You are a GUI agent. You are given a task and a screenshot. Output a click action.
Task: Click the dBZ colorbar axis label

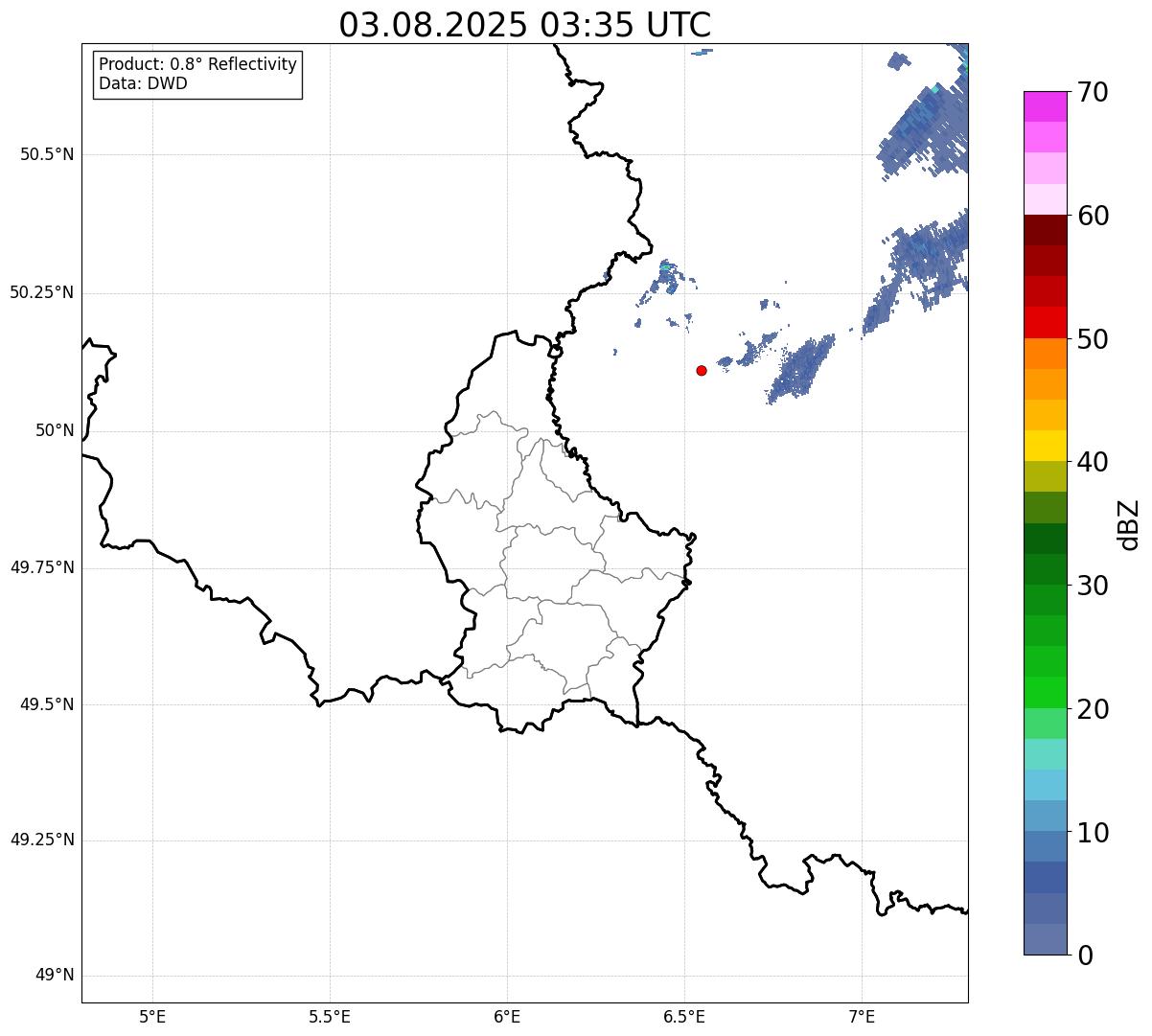point(1129,523)
